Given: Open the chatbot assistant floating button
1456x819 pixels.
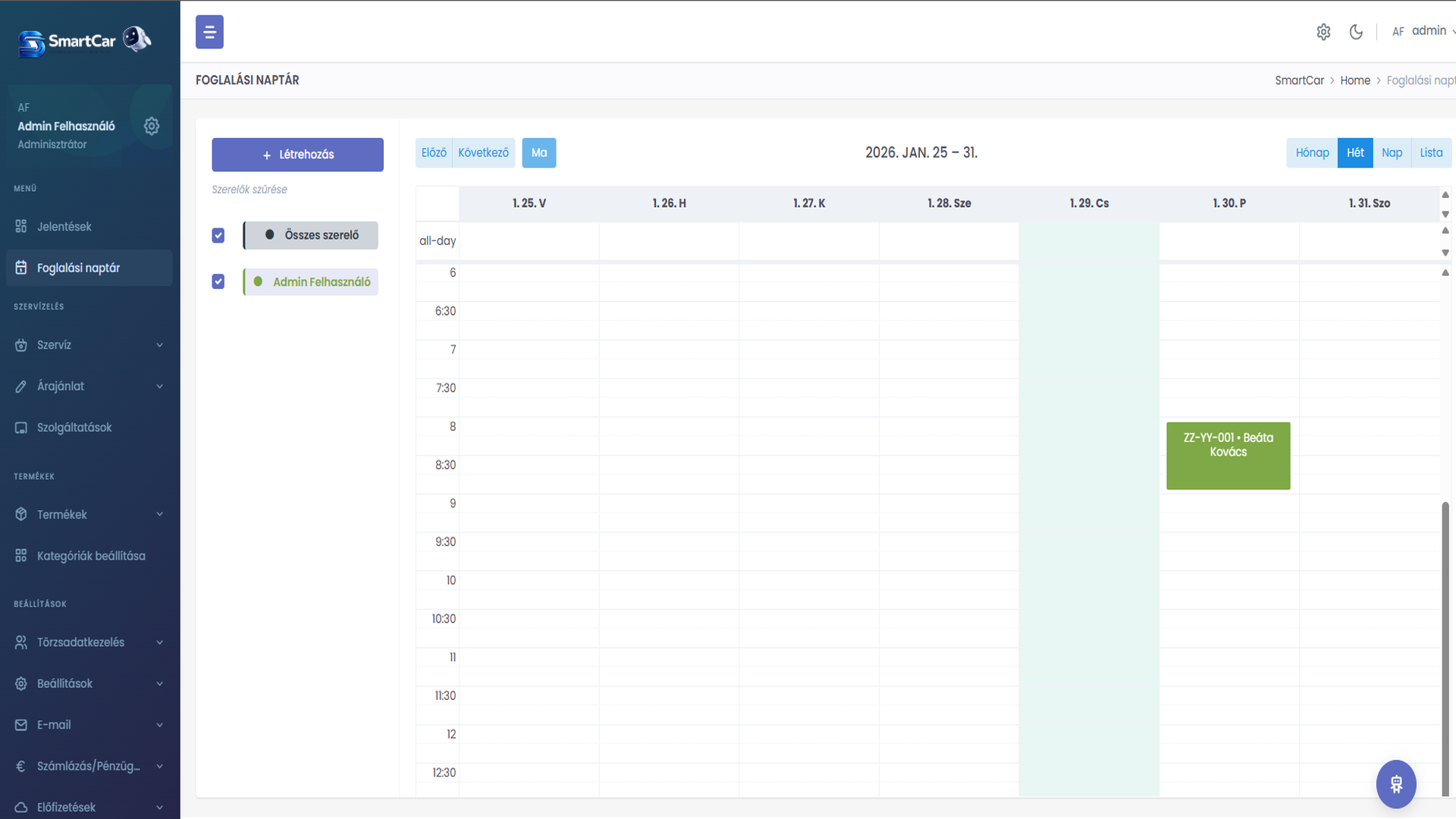Looking at the screenshot, I should coord(1396,783).
